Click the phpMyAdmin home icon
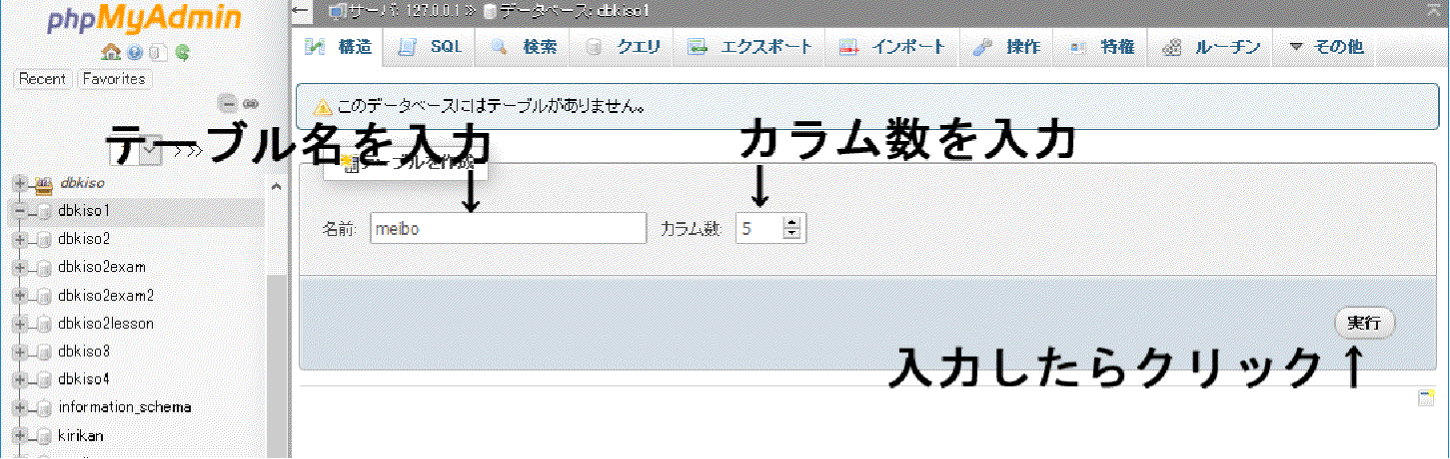Viewport: 1450px width, 459px height. point(112,52)
